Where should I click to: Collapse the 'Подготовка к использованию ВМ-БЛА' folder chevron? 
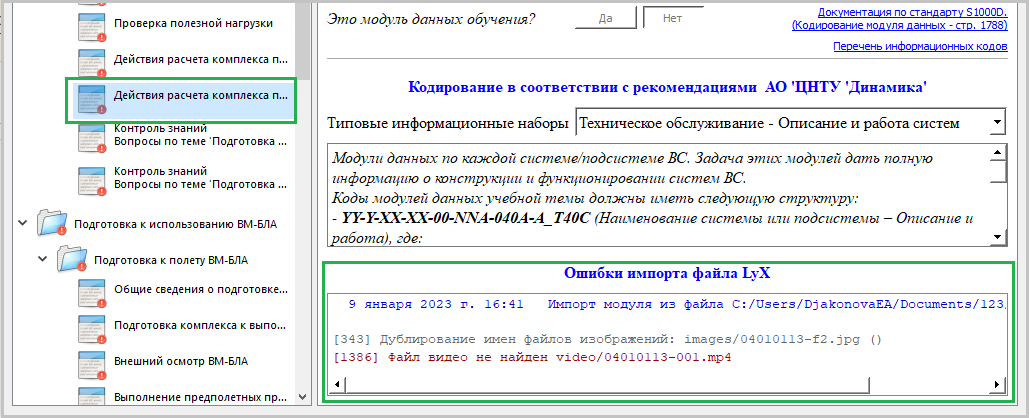click(x=23, y=222)
